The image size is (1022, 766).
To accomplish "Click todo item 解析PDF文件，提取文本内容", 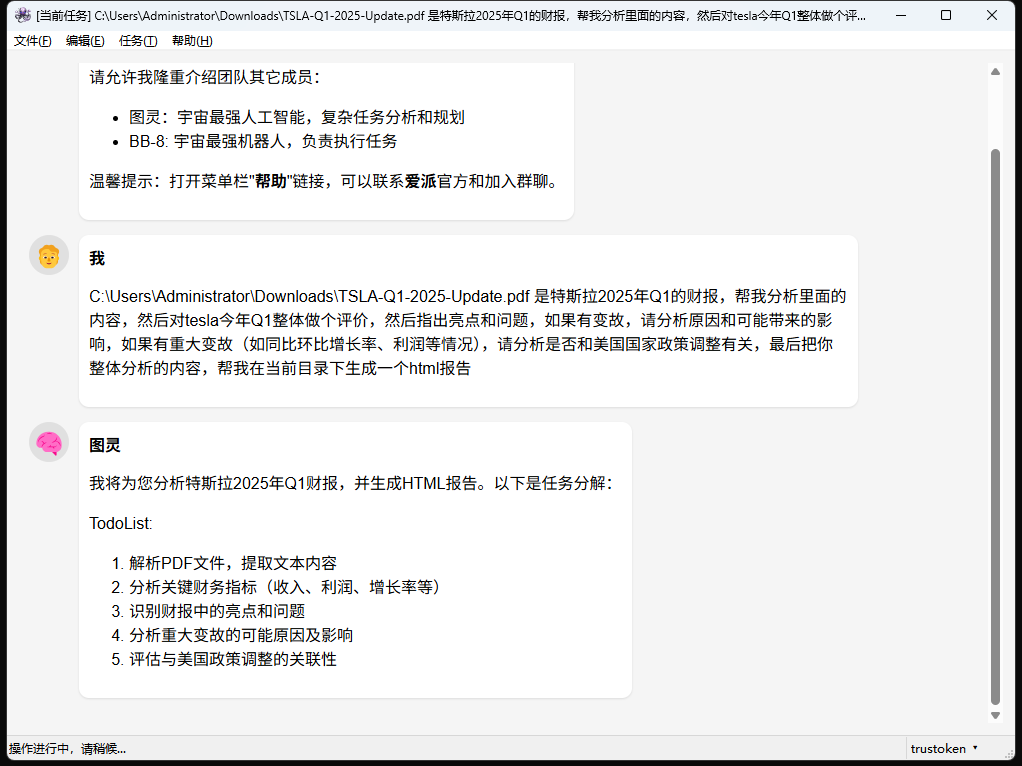I will [x=233, y=563].
